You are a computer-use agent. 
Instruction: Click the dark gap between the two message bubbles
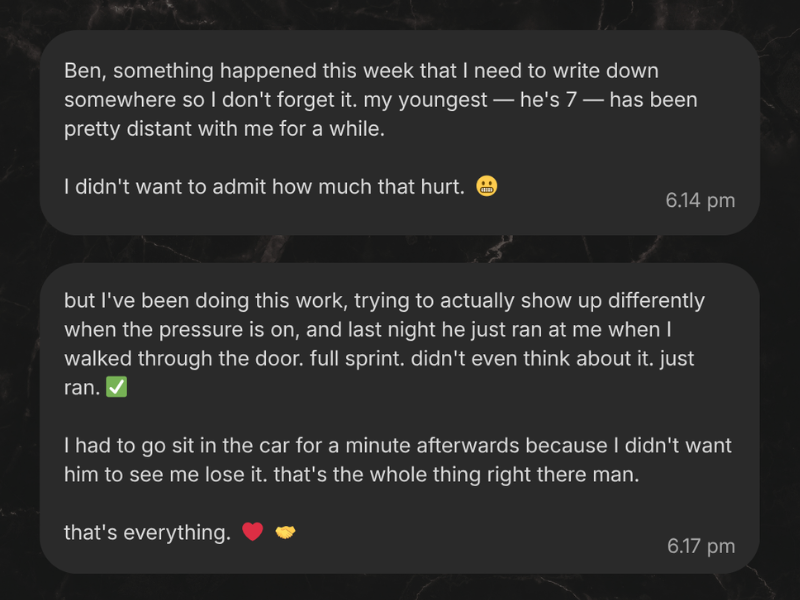[x=400, y=249]
